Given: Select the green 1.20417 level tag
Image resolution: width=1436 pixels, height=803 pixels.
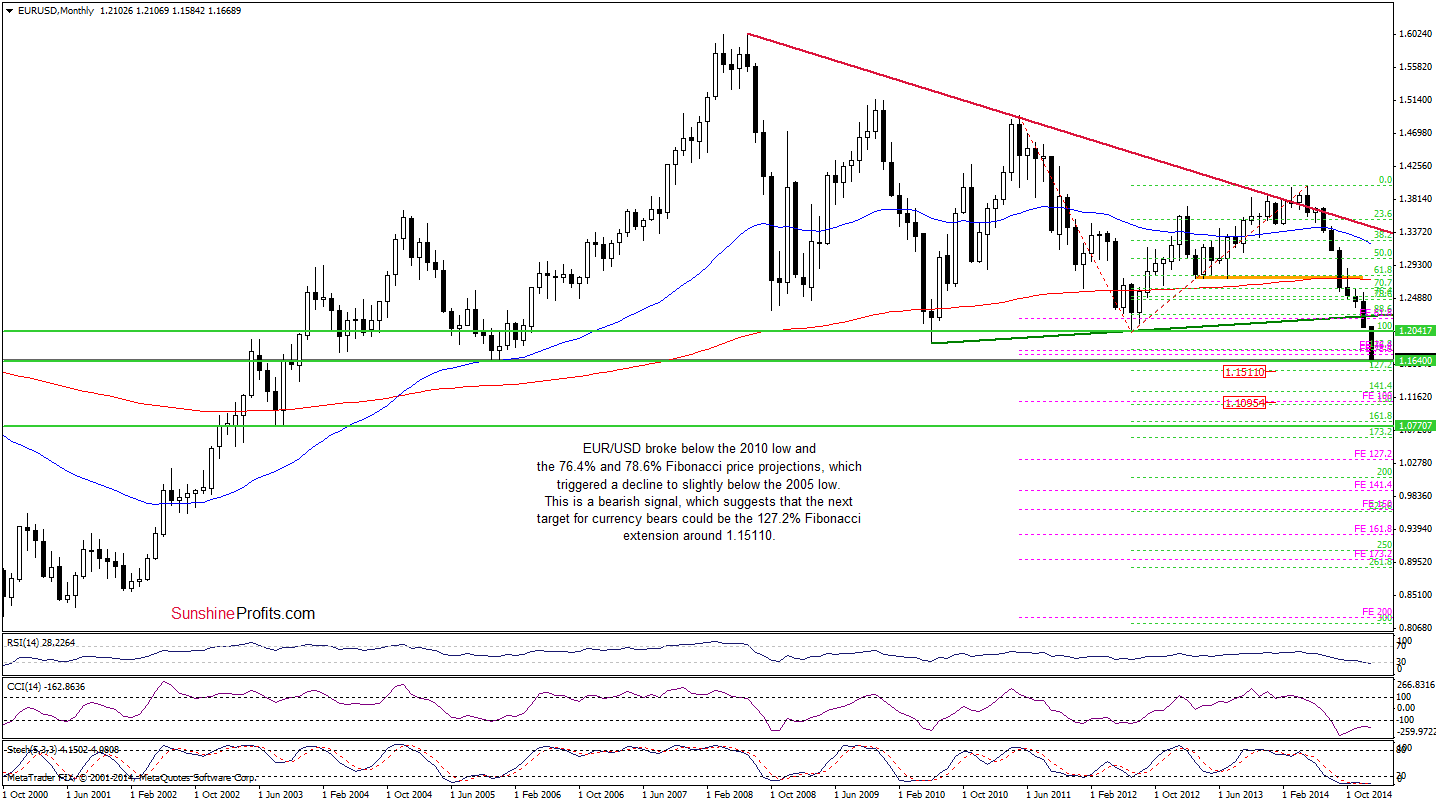Looking at the screenshot, I should tap(1415, 330).
